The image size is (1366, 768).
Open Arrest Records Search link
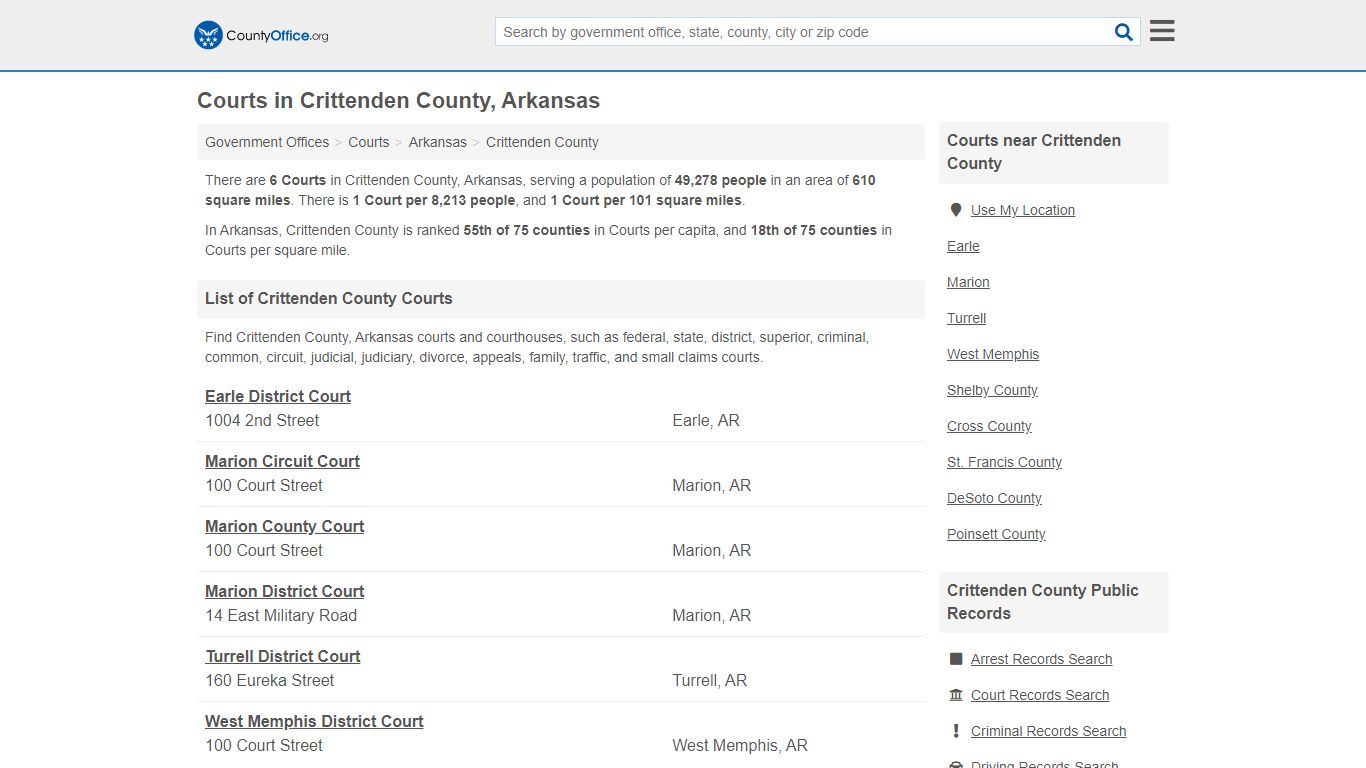pos(1041,659)
